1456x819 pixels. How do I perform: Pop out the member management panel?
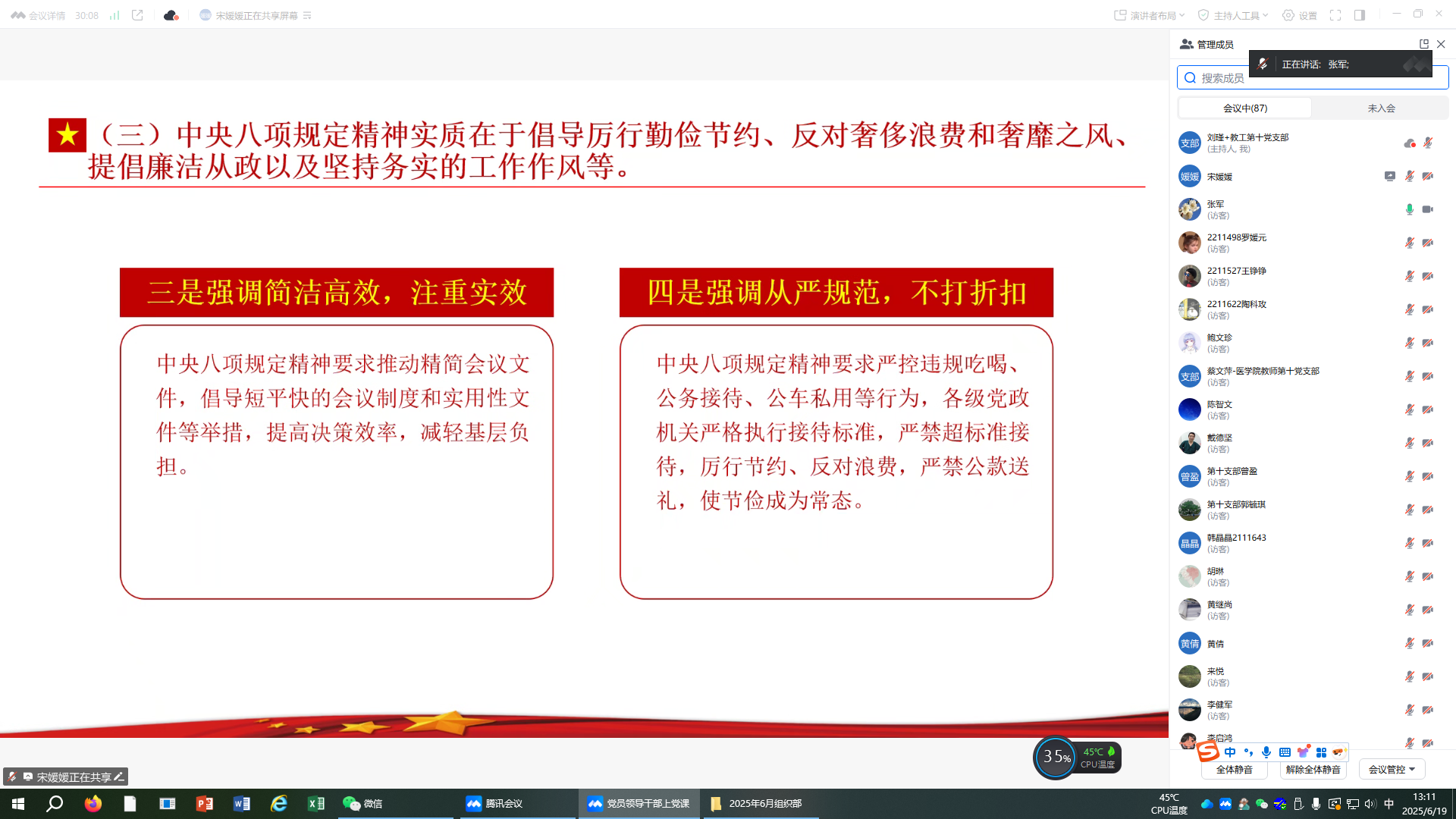click(x=1424, y=44)
